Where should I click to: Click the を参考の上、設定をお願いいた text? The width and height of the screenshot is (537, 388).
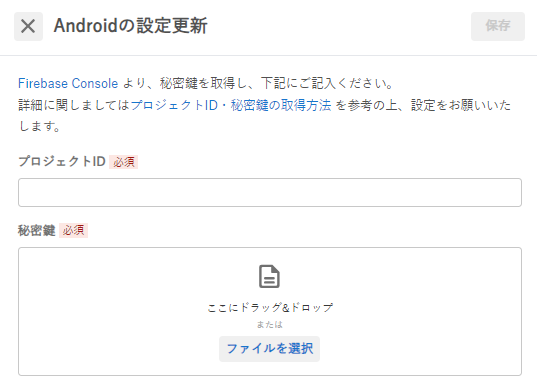423,105
